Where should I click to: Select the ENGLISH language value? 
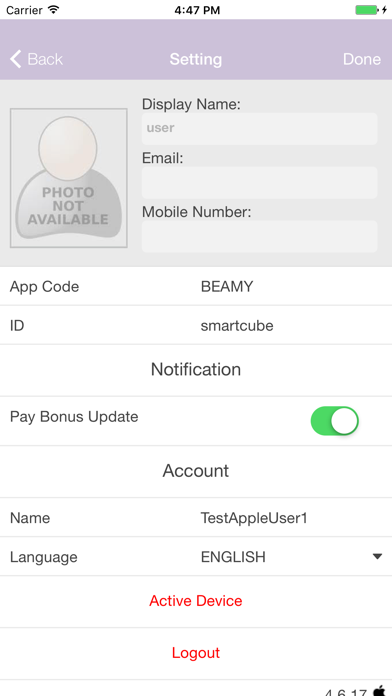(233, 557)
